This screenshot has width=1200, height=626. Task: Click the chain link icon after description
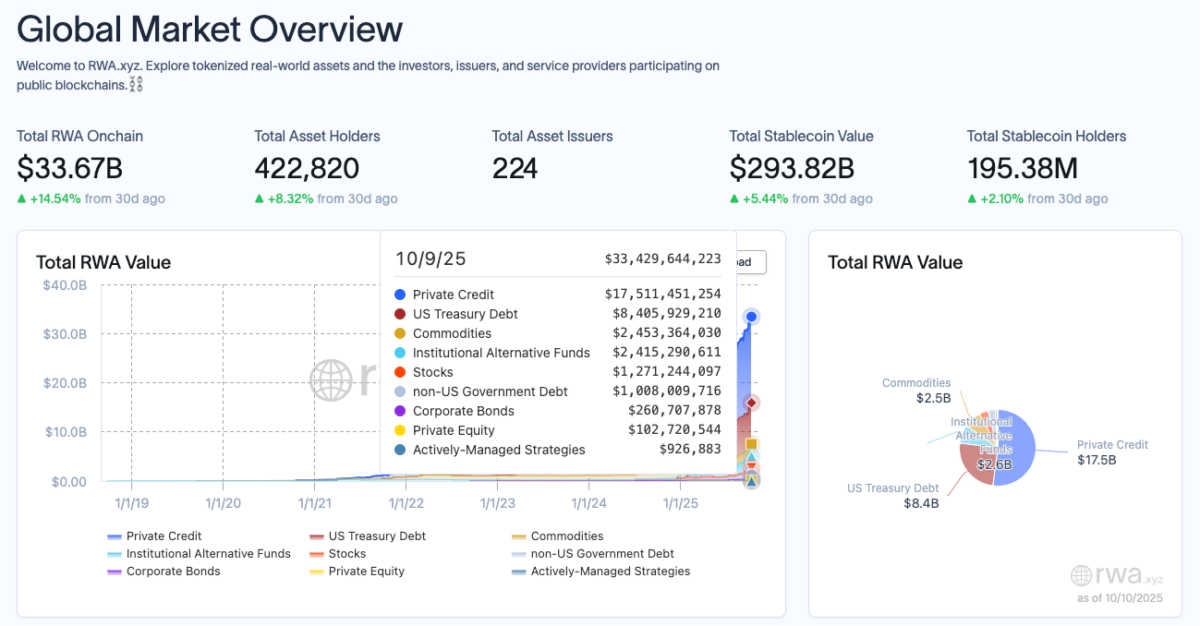coord(137,86)
